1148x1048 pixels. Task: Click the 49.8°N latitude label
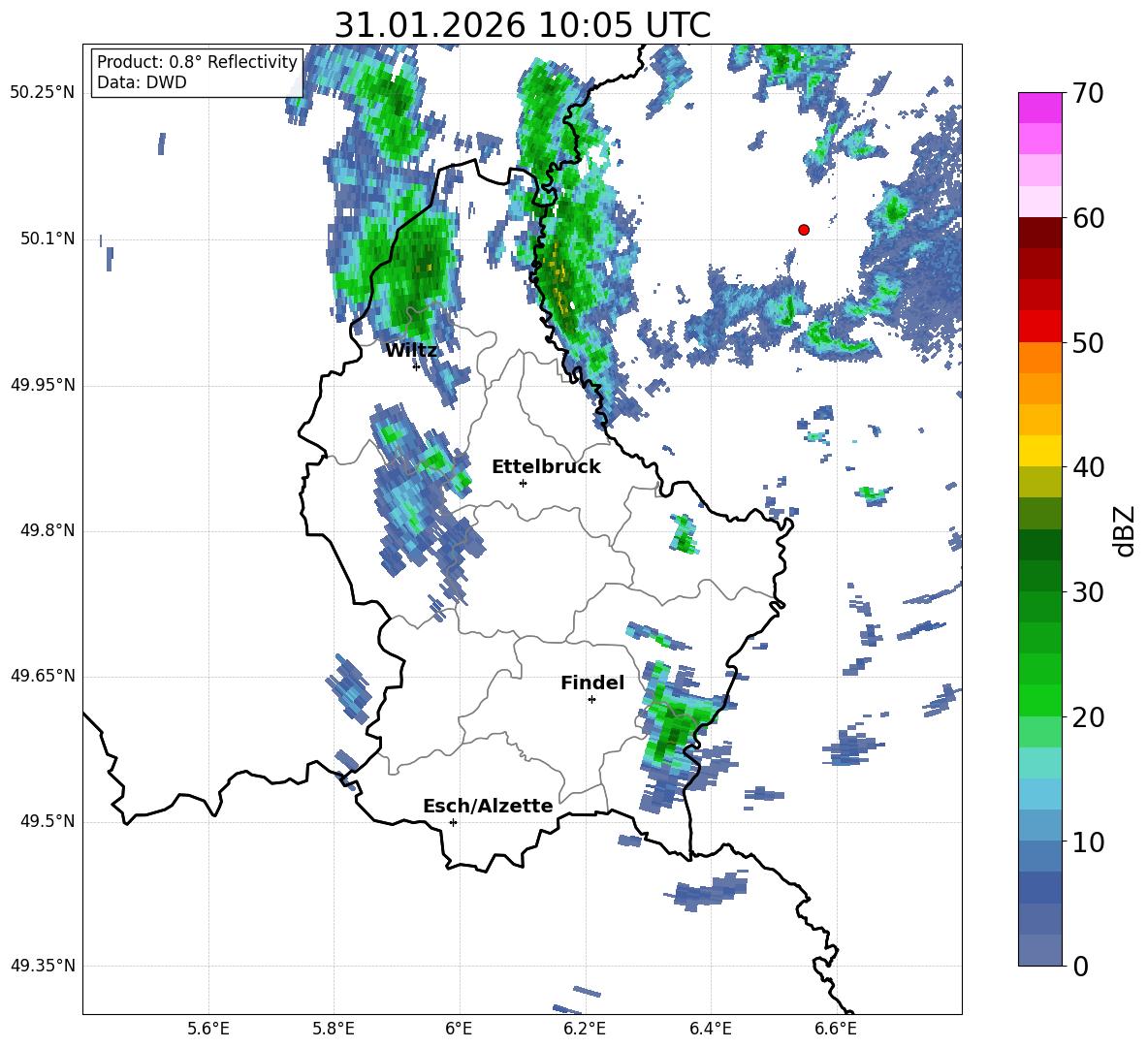[x=48, y=530]
